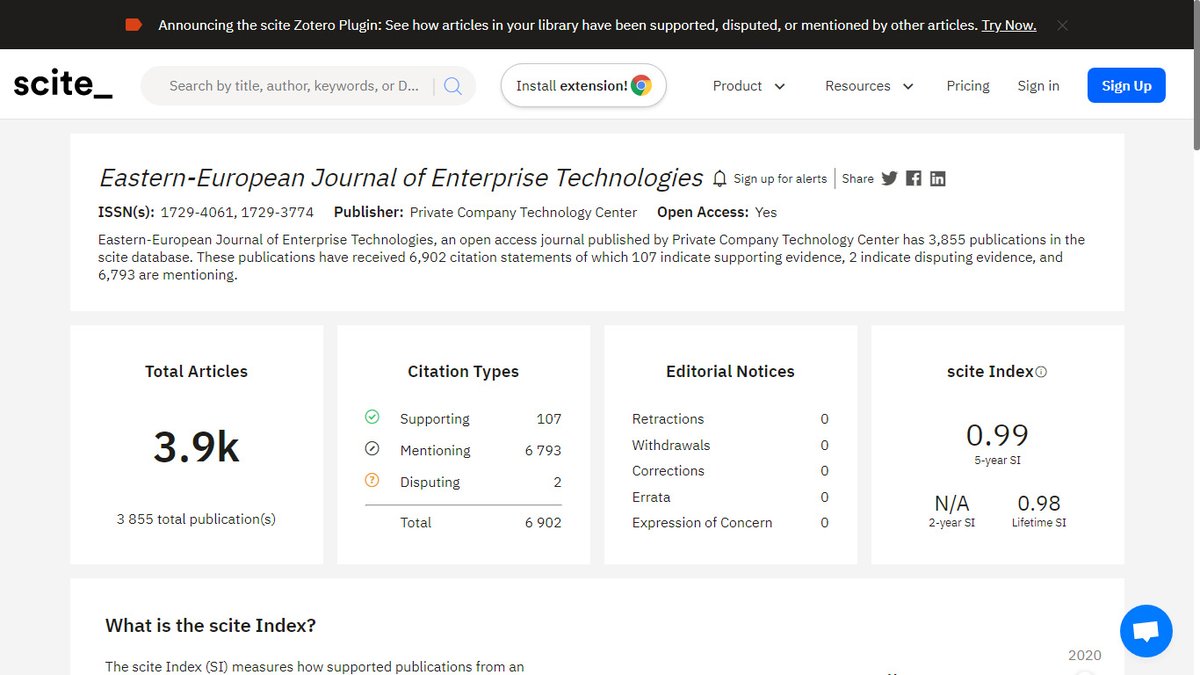Click the 2020 chart year label
The width and height of the screenshot is (1200, 675).
click(1085, 655)
